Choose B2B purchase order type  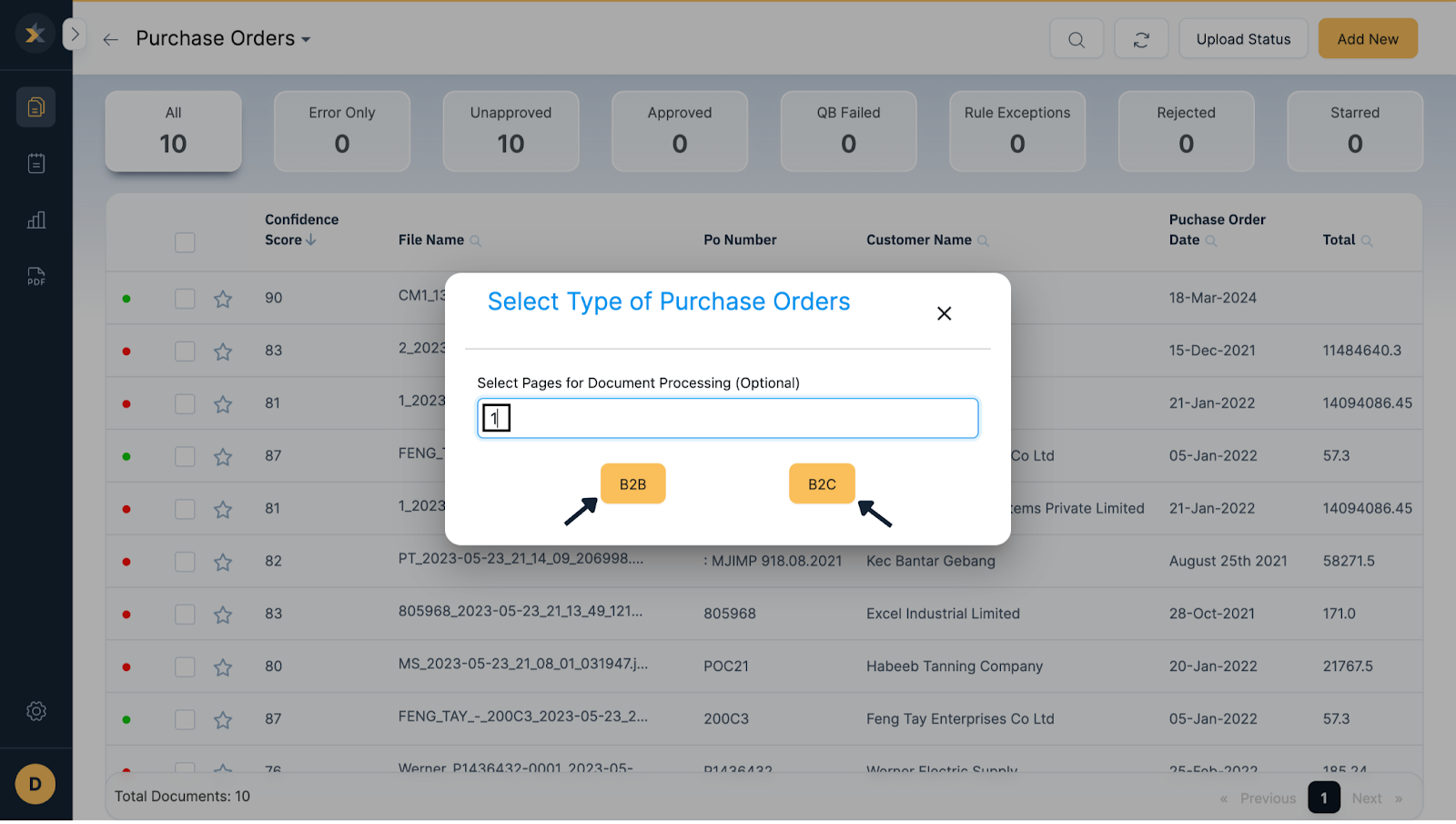(x=633, y=483)
